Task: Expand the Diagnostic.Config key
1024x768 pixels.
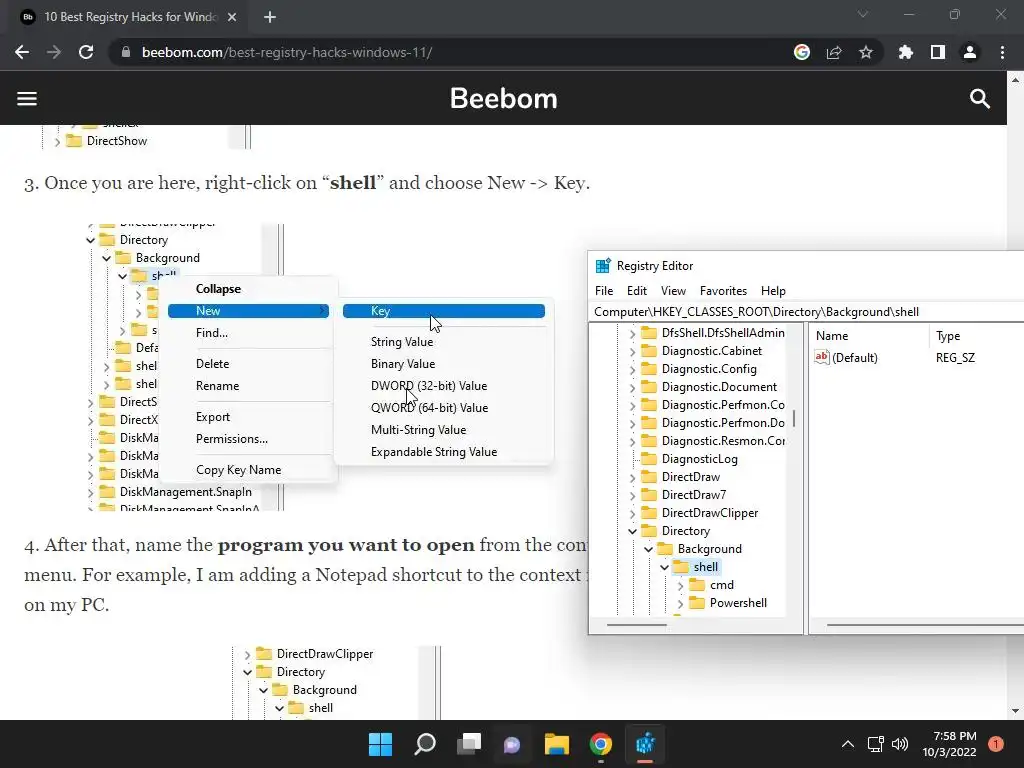Action: [x=632, y=370]
